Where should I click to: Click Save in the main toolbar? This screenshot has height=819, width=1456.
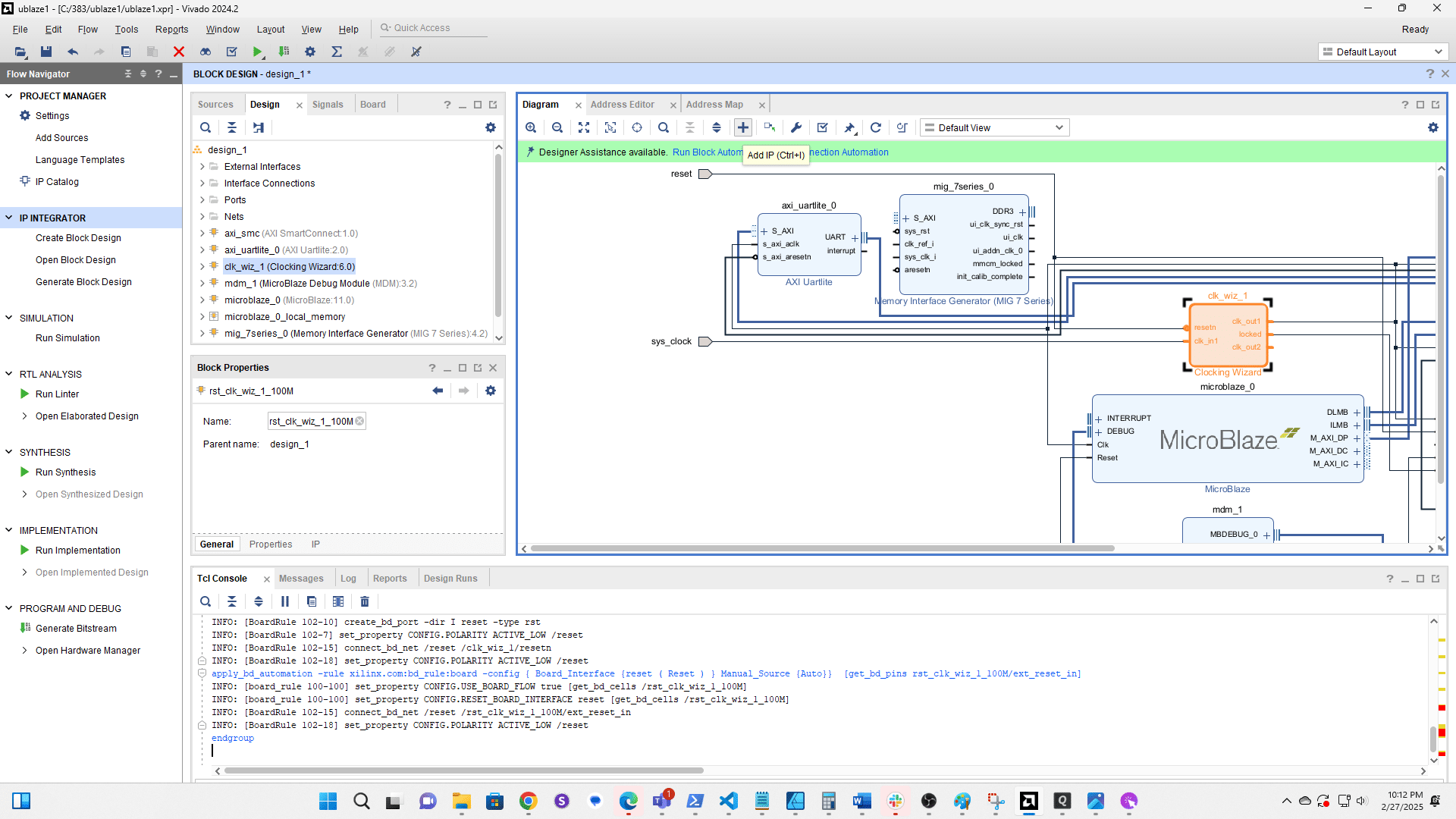(46, 52)
